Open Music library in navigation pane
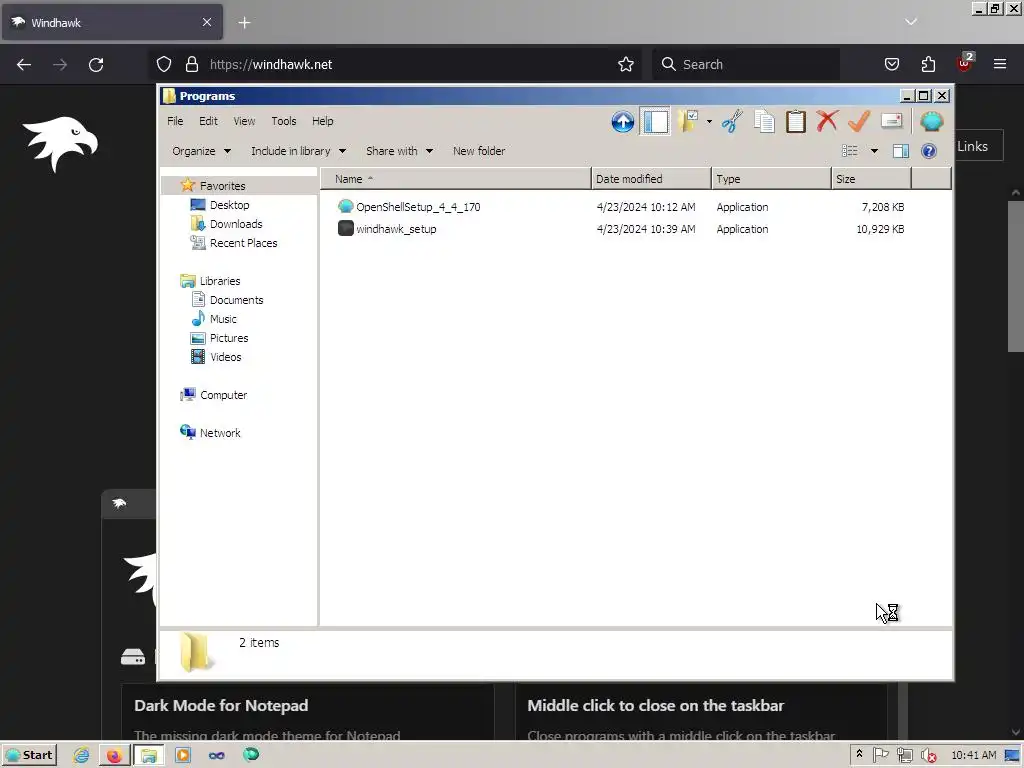This screenshot has height=768, width=1024. coord(223,319)
